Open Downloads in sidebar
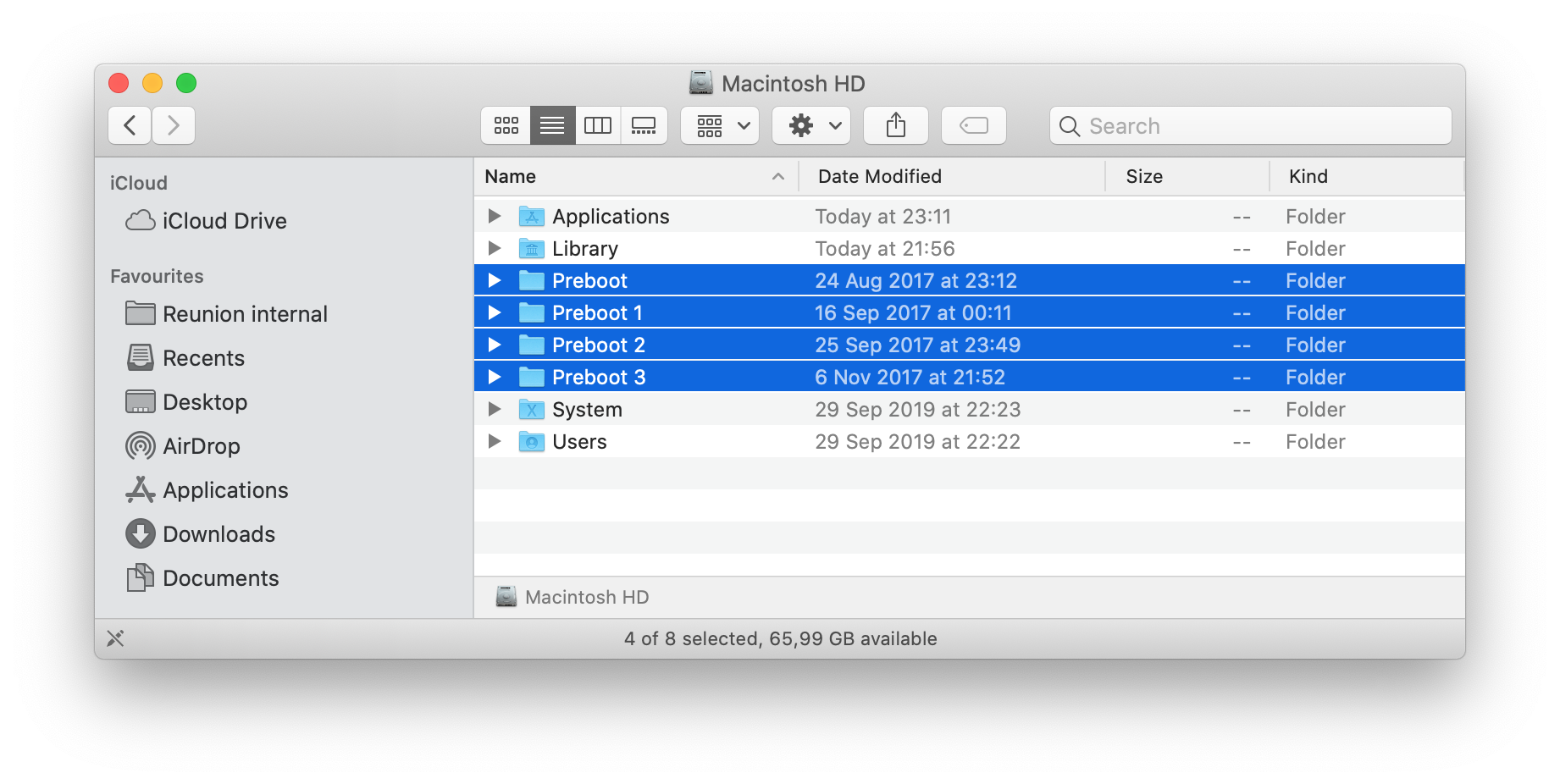Screen dimensions: 1560x784 point(219,534)
